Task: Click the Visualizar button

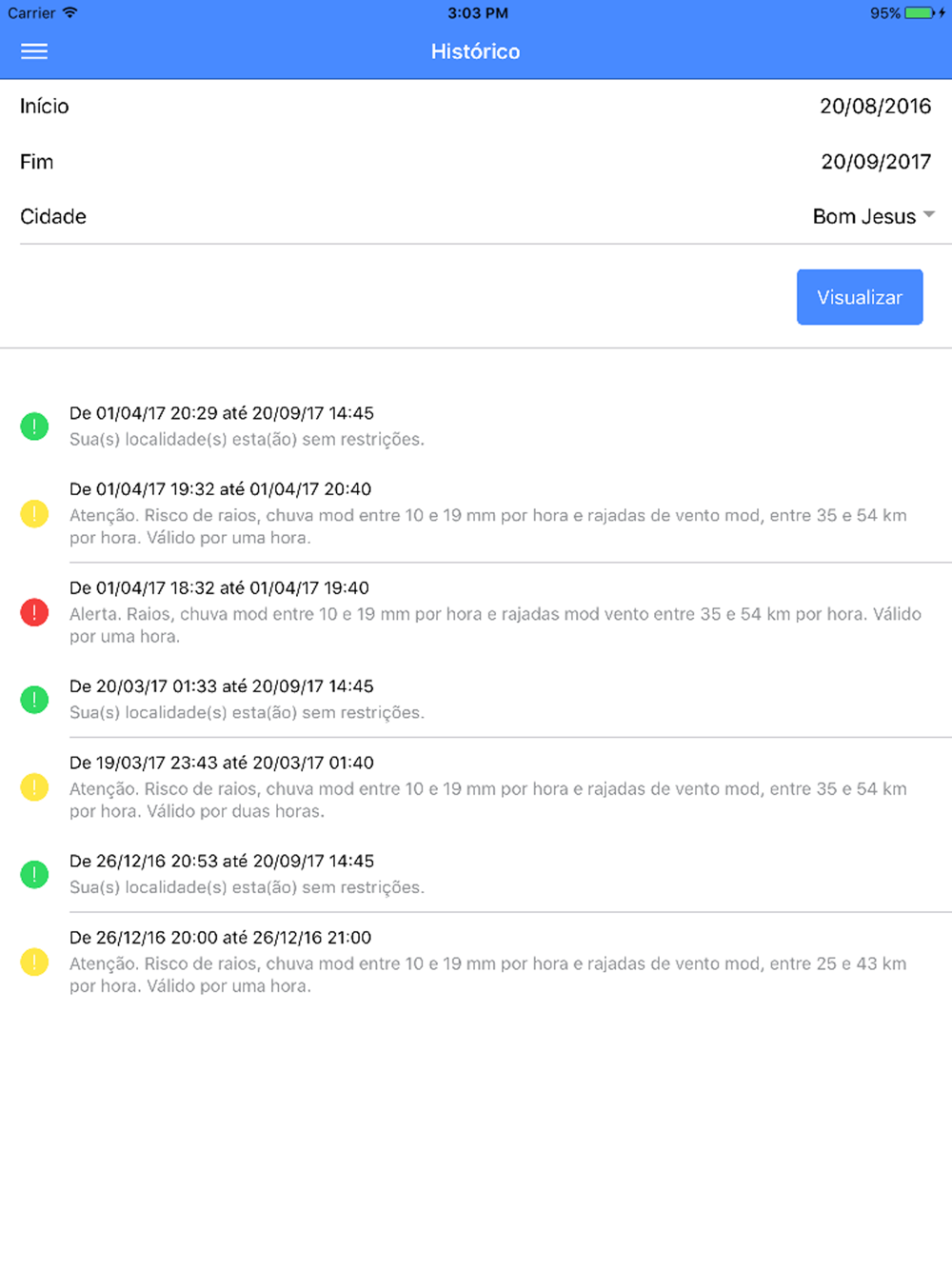Action: point(860,297)
